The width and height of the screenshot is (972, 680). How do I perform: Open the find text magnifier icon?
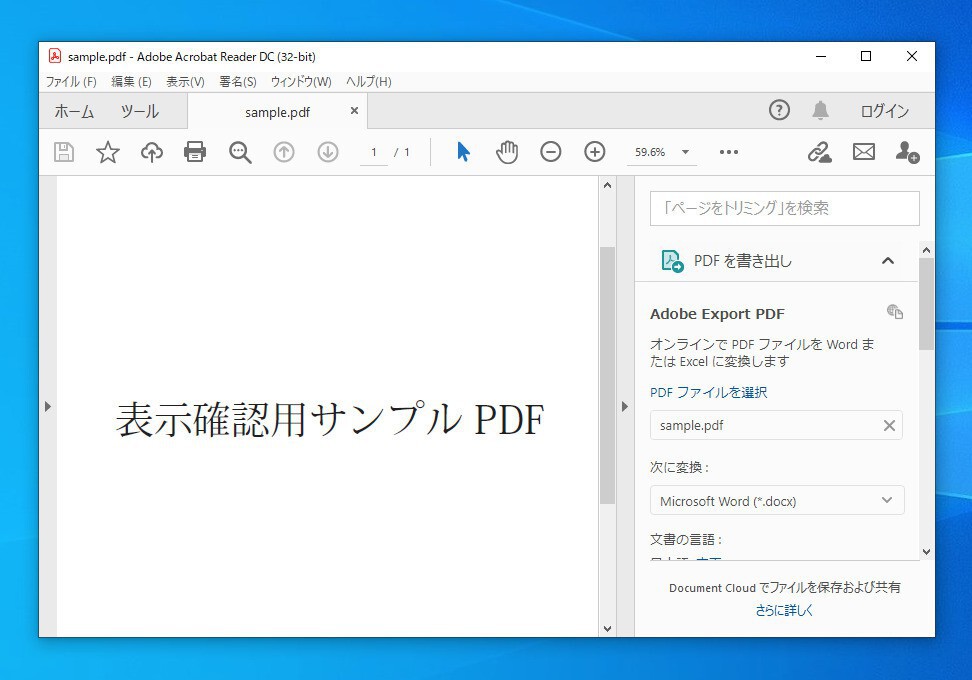tap(240, 152)
